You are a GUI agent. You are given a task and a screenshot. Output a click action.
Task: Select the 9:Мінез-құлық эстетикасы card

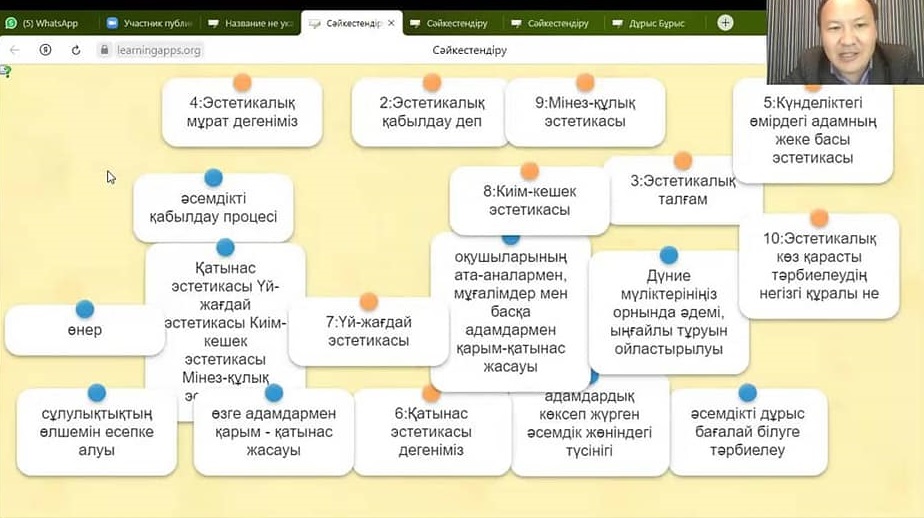(585, 113)
